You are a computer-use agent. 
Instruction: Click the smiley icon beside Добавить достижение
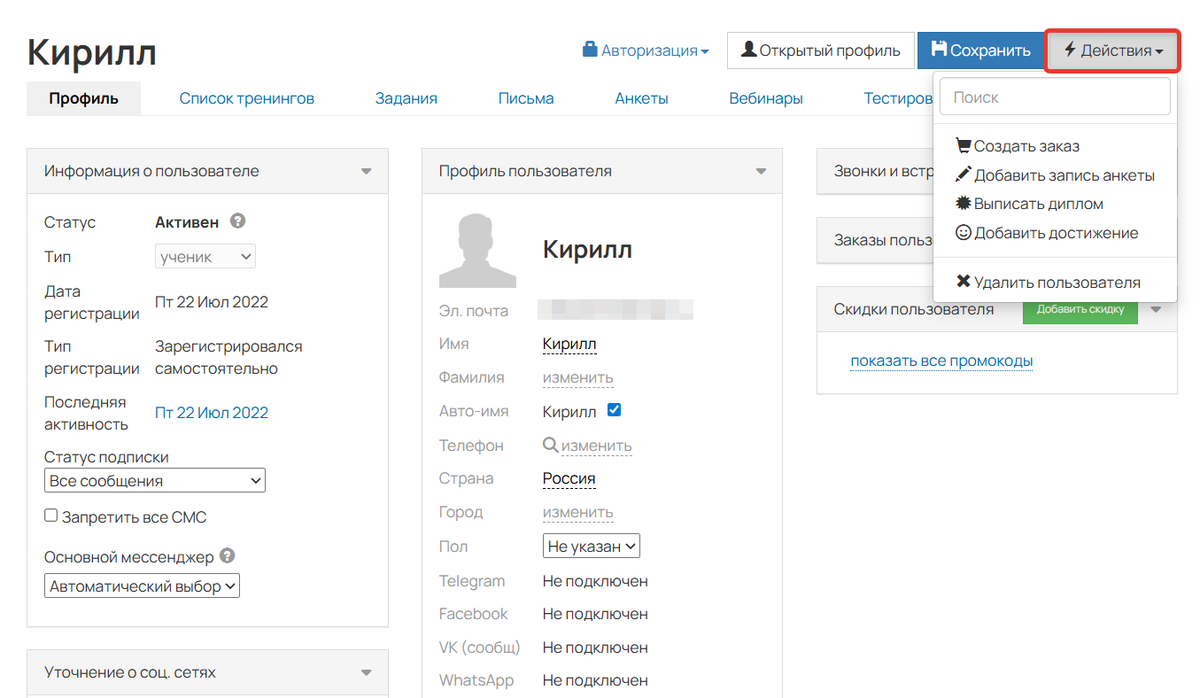click(962, 232)
